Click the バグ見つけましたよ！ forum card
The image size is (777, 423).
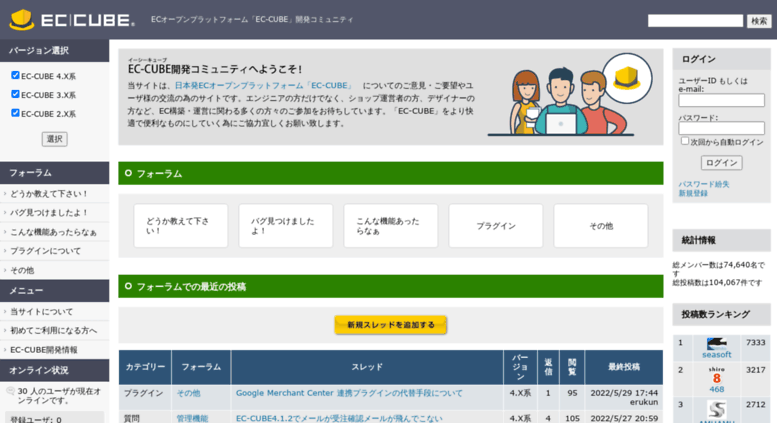(x=286, y=226)
